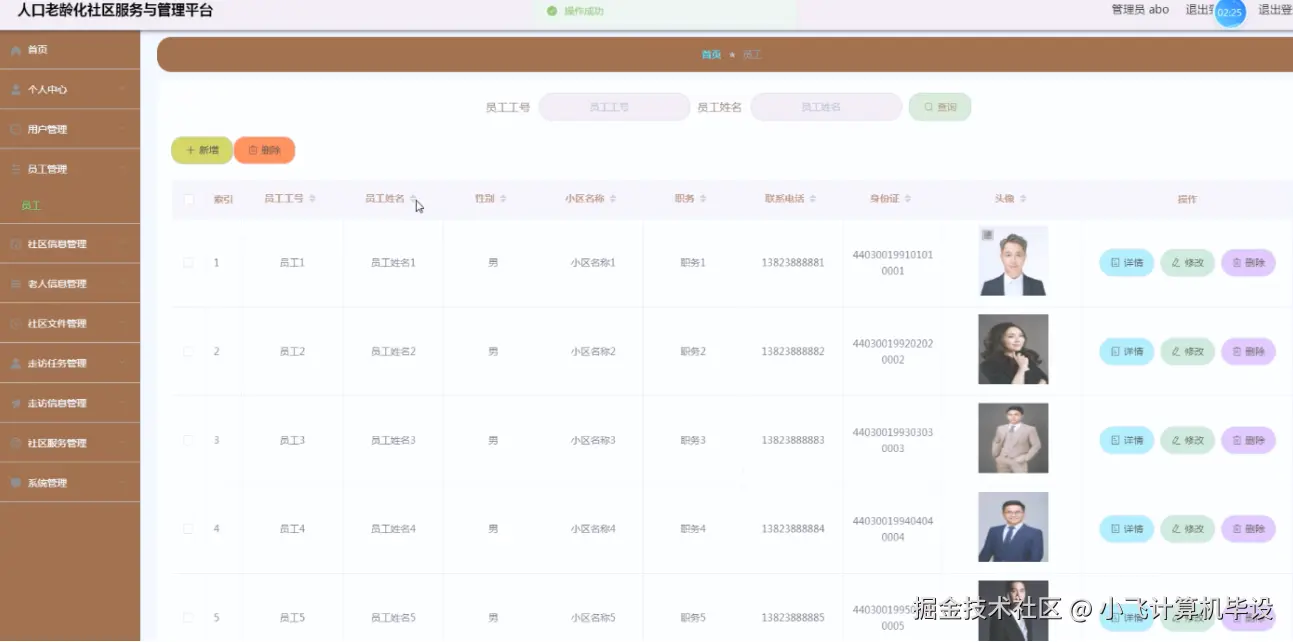This screenshot has height=642, width=1293.
Task: Click the avatar photo of 员工姓名2
Action: coord(1013,349)
